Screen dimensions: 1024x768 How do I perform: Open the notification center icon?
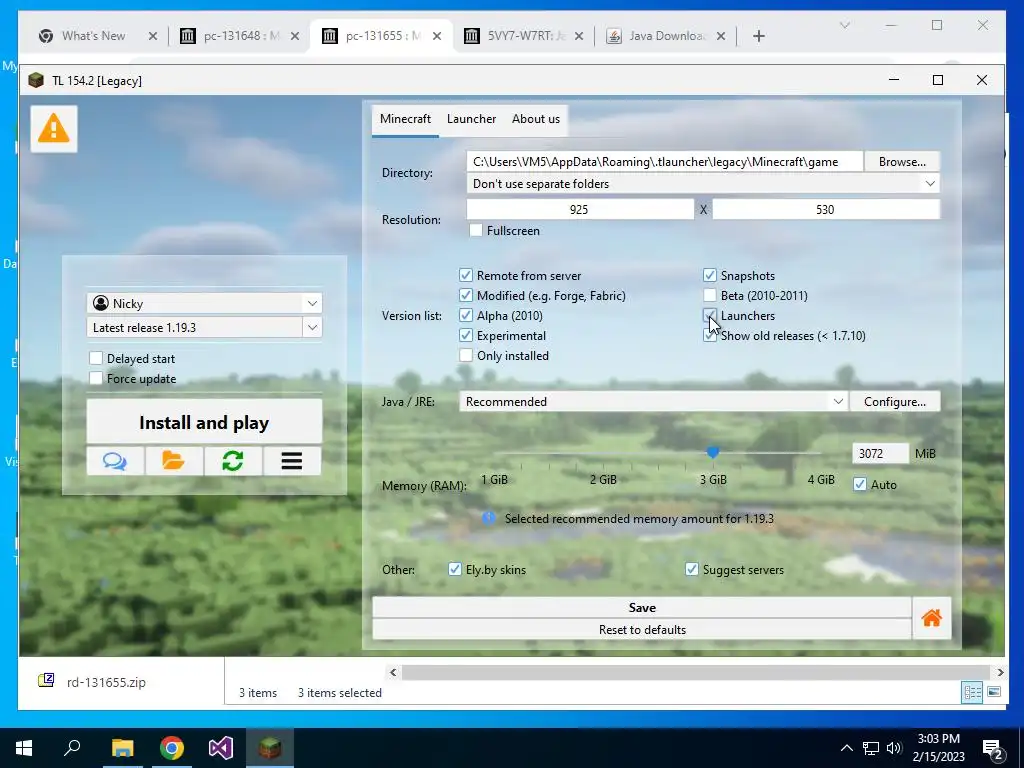pos(993,750)
